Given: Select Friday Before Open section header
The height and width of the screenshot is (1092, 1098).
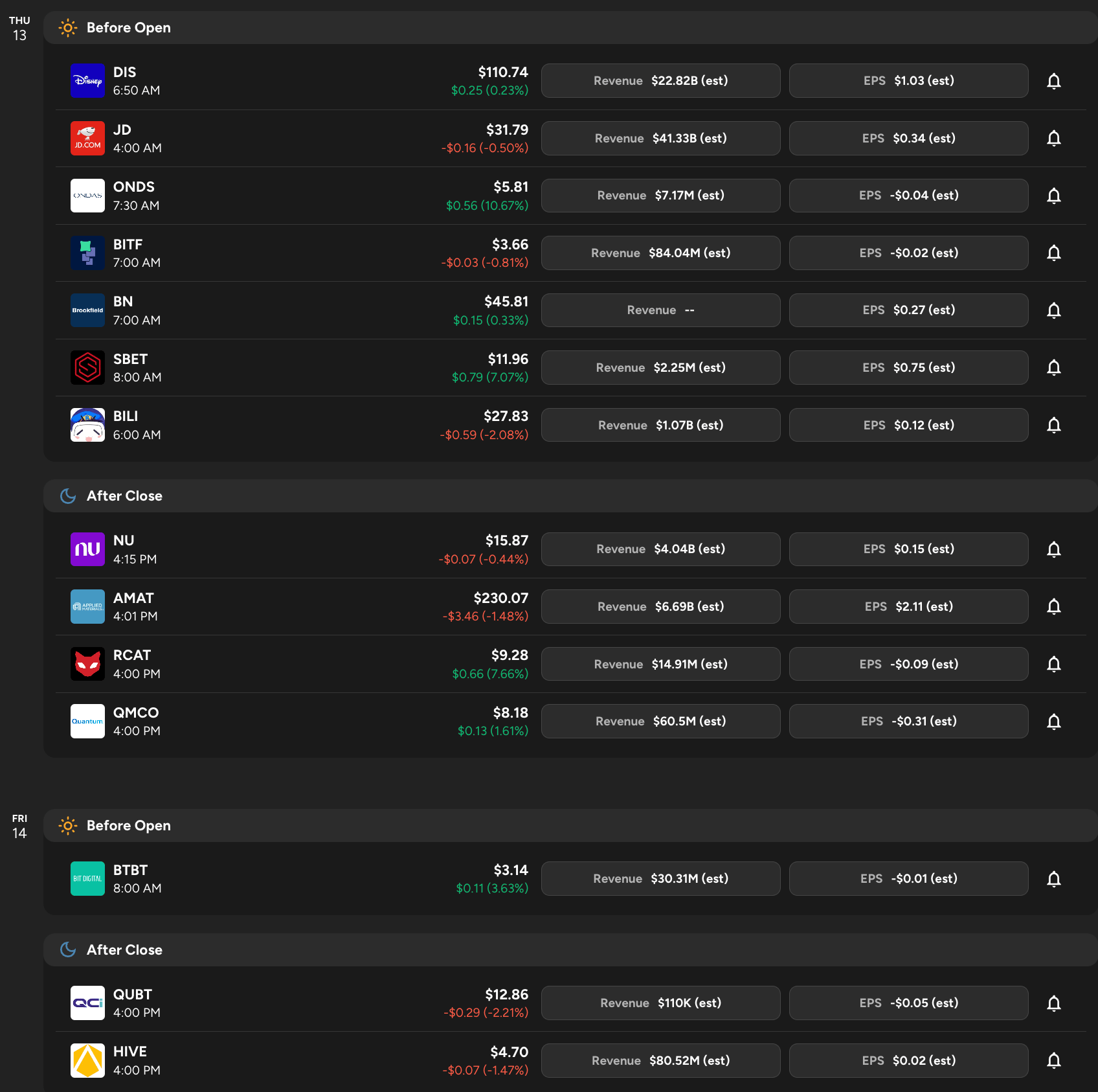Looking at the screenshot, I should [570, 825].
